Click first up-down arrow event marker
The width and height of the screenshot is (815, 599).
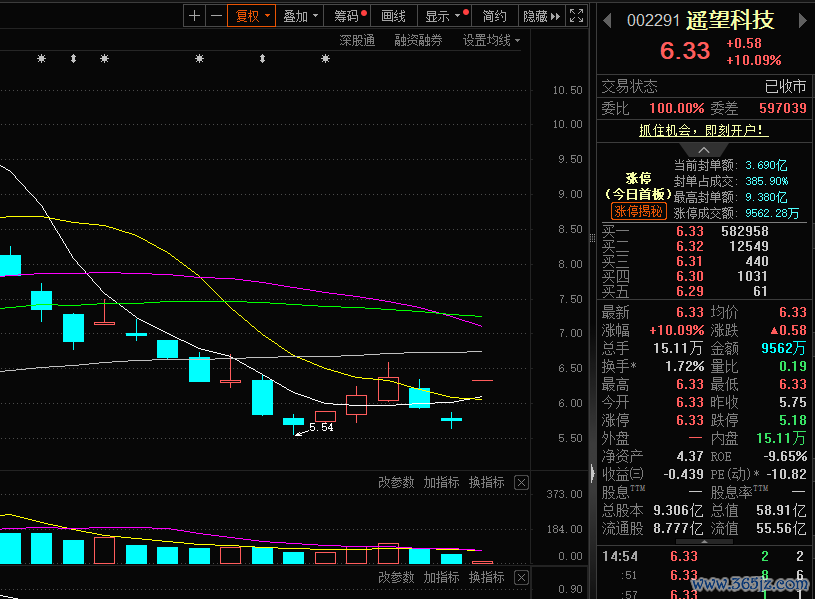click(x=73, y=59)
